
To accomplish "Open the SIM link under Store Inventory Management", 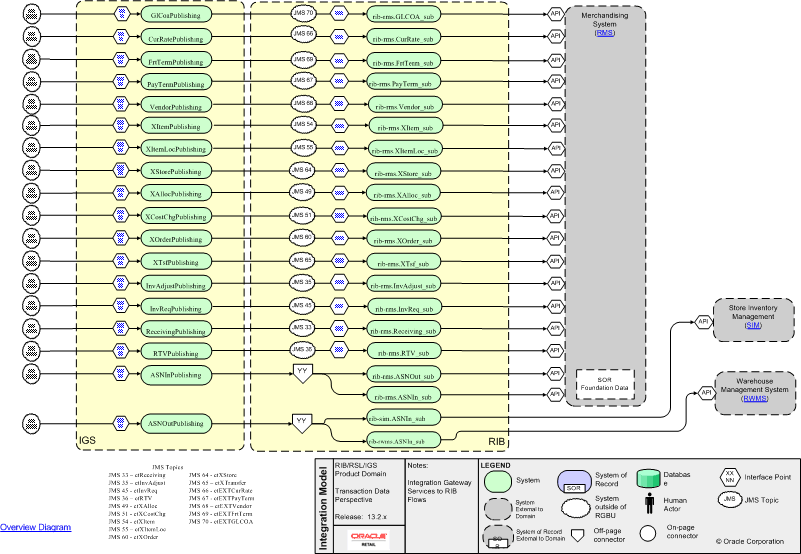I will (753, 325).
